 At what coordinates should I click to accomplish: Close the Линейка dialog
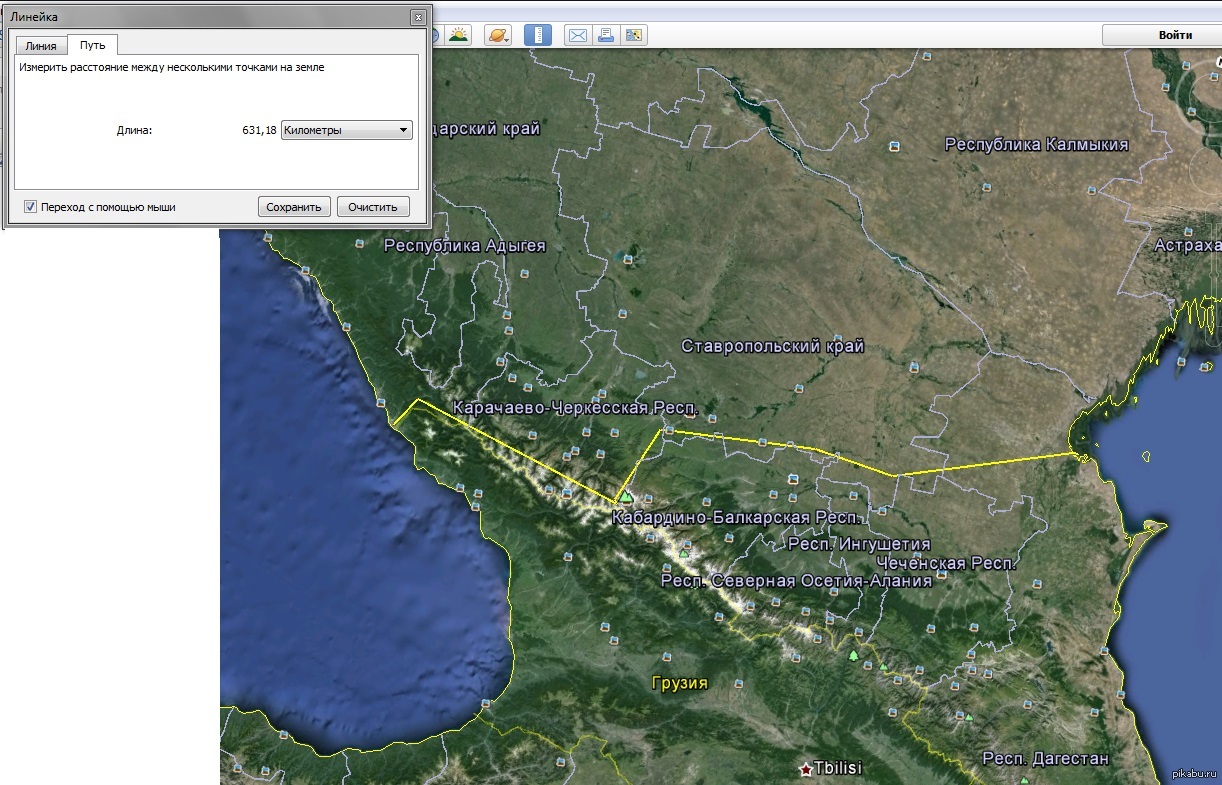[417, 17]
